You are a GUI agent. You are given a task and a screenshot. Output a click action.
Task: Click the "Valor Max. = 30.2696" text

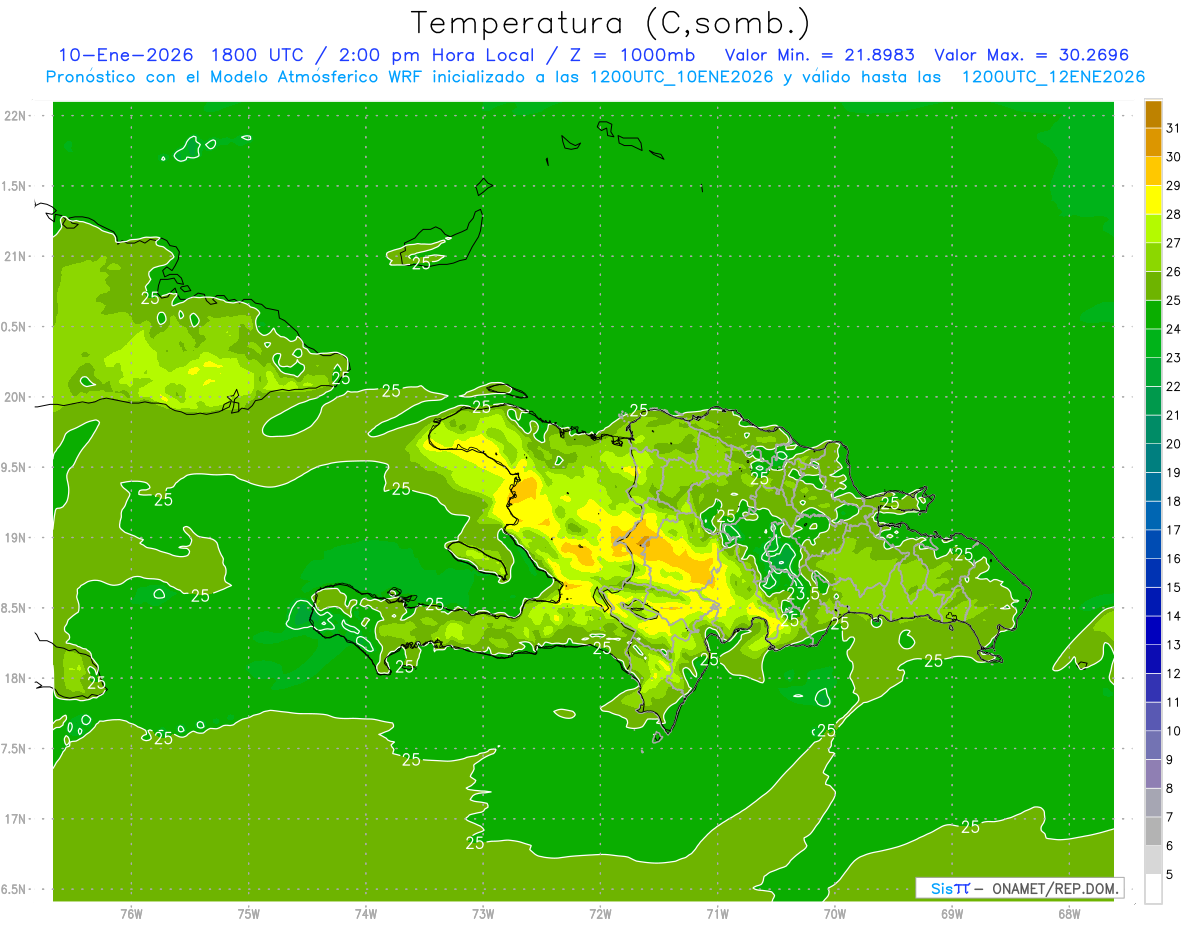click(x=1031, y=55)
